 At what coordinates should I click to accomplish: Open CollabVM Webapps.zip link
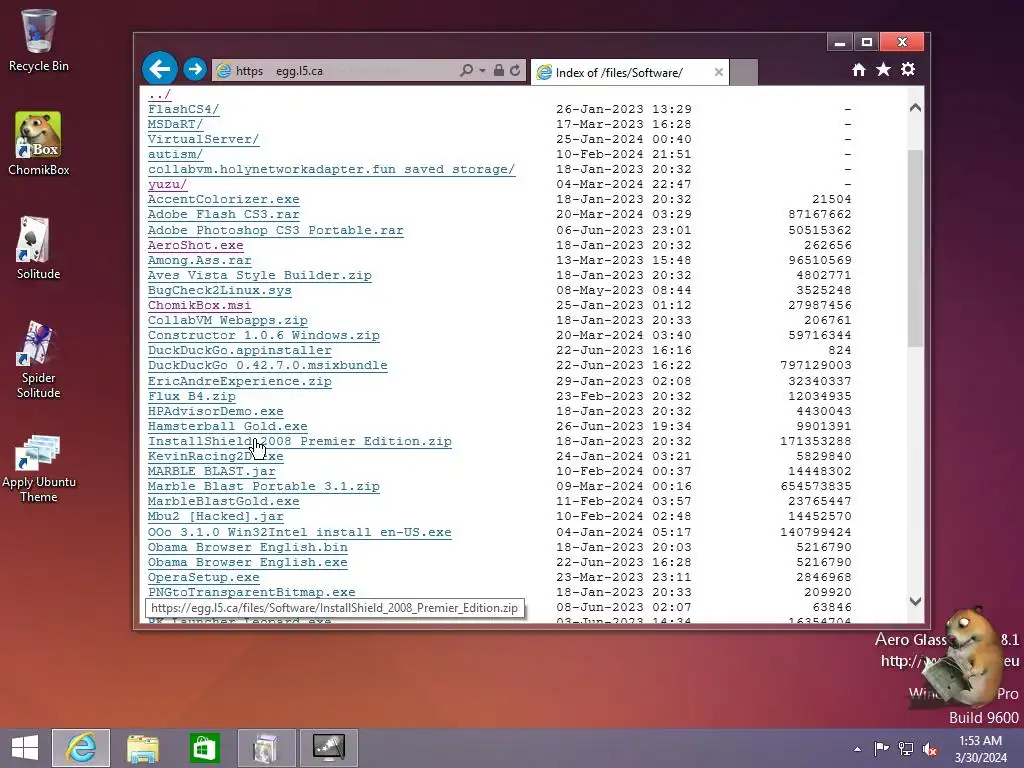tap(227, 321)
